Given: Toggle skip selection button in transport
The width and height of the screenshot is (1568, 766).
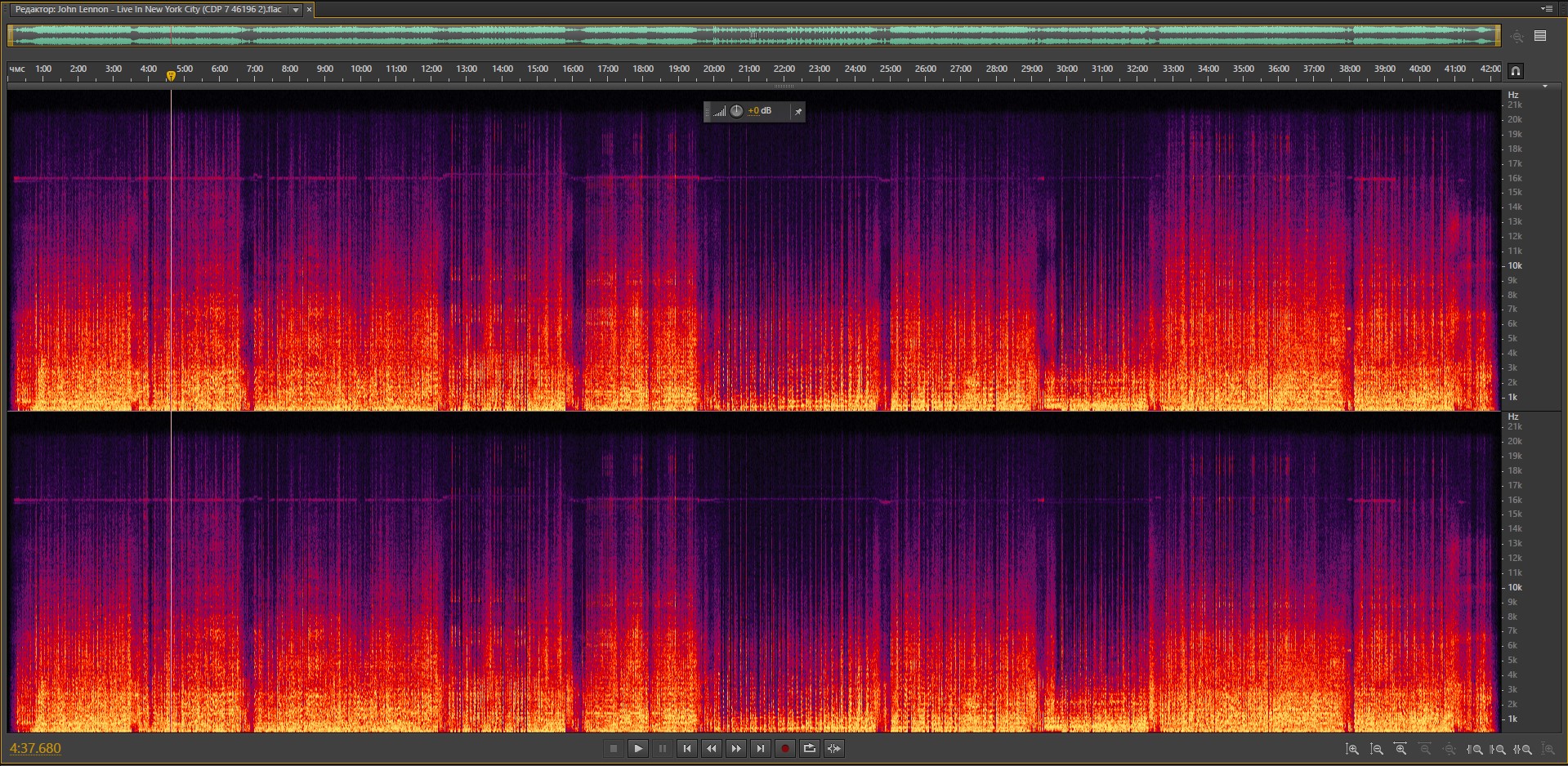Looking at the screenshot, I should click(x=833, y=749).
